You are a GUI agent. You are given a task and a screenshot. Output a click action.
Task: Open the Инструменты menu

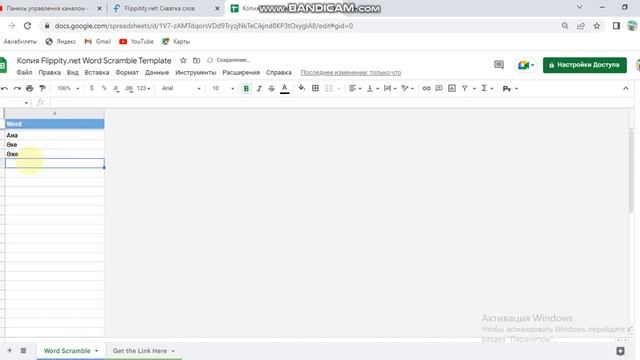(196, 73)
